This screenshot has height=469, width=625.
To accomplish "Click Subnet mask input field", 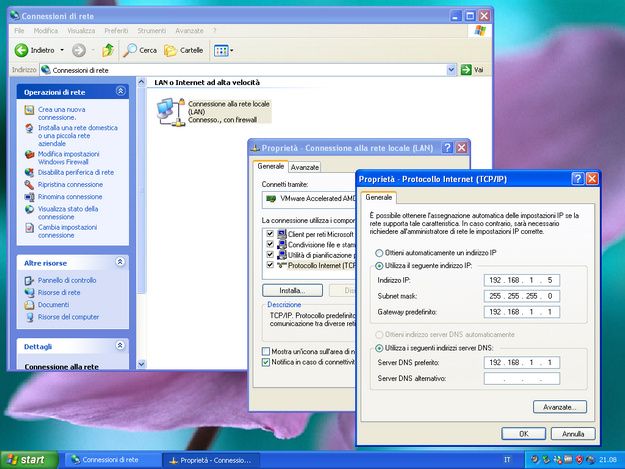I will 522,296.
